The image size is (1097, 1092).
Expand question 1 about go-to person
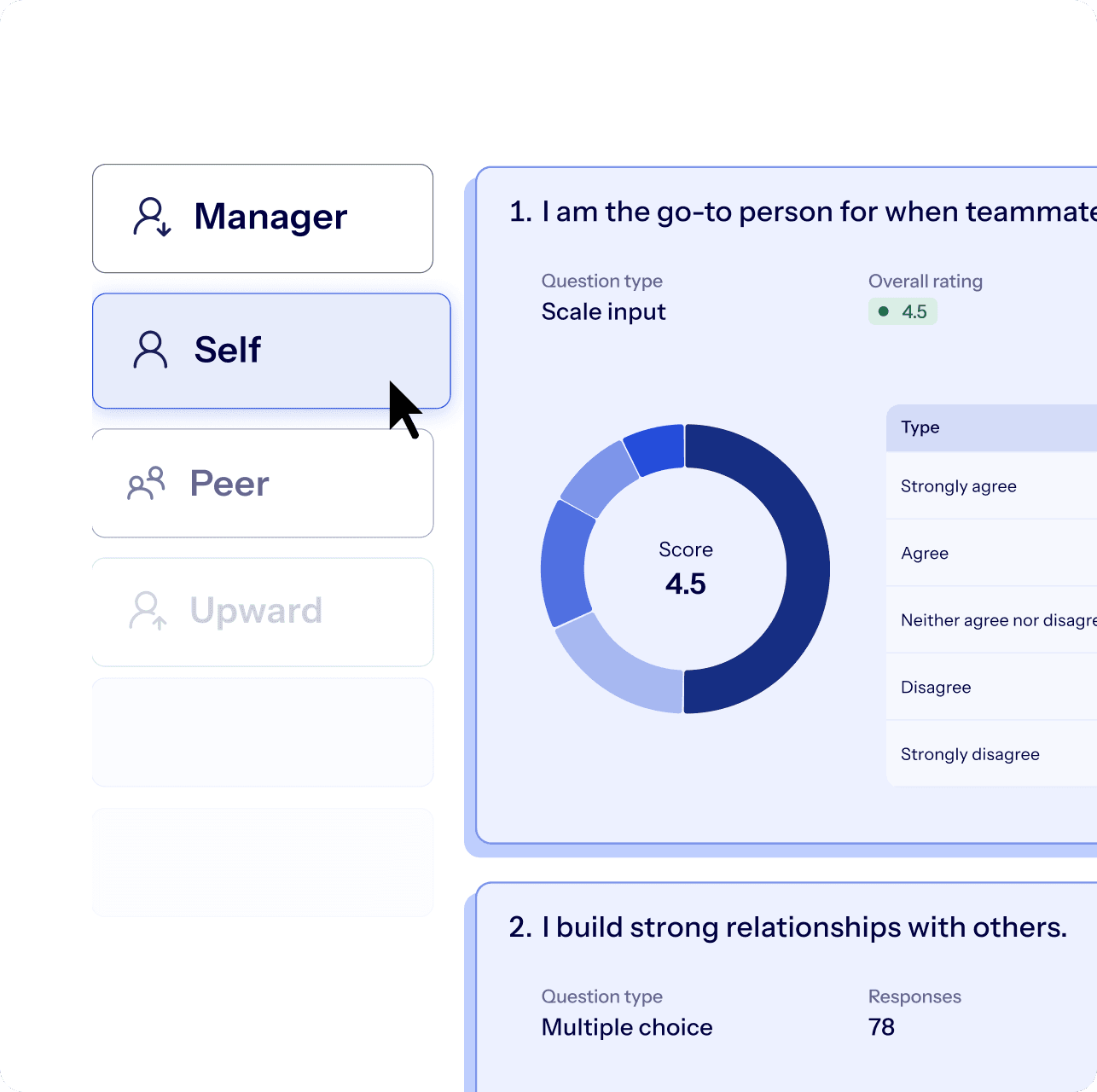pyautogui.click(x=768, y=212)
